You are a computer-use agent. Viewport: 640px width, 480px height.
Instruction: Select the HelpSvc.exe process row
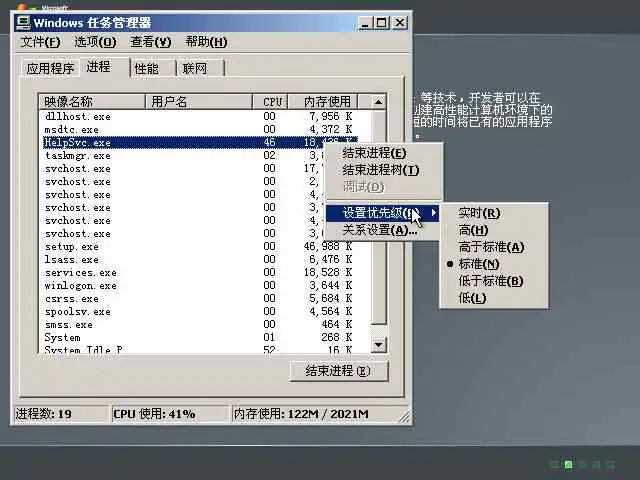point(199,142)
